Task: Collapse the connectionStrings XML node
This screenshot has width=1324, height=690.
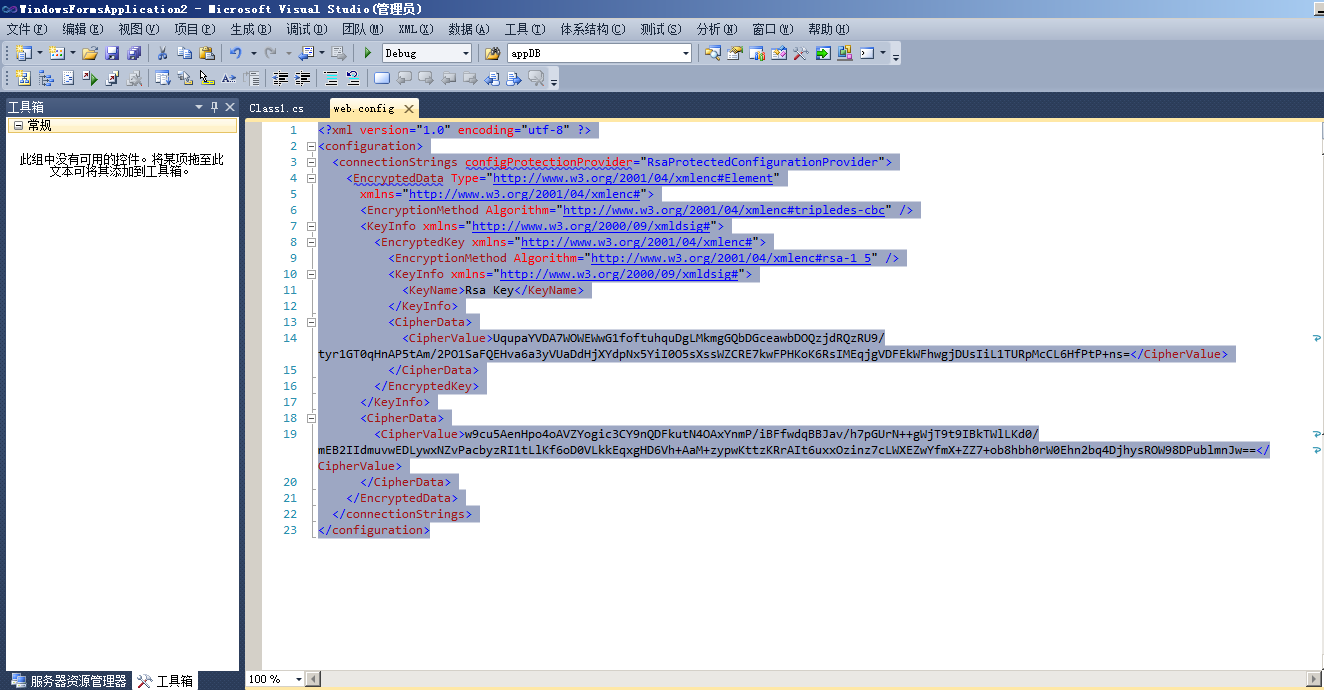Action: pos(311,162)
